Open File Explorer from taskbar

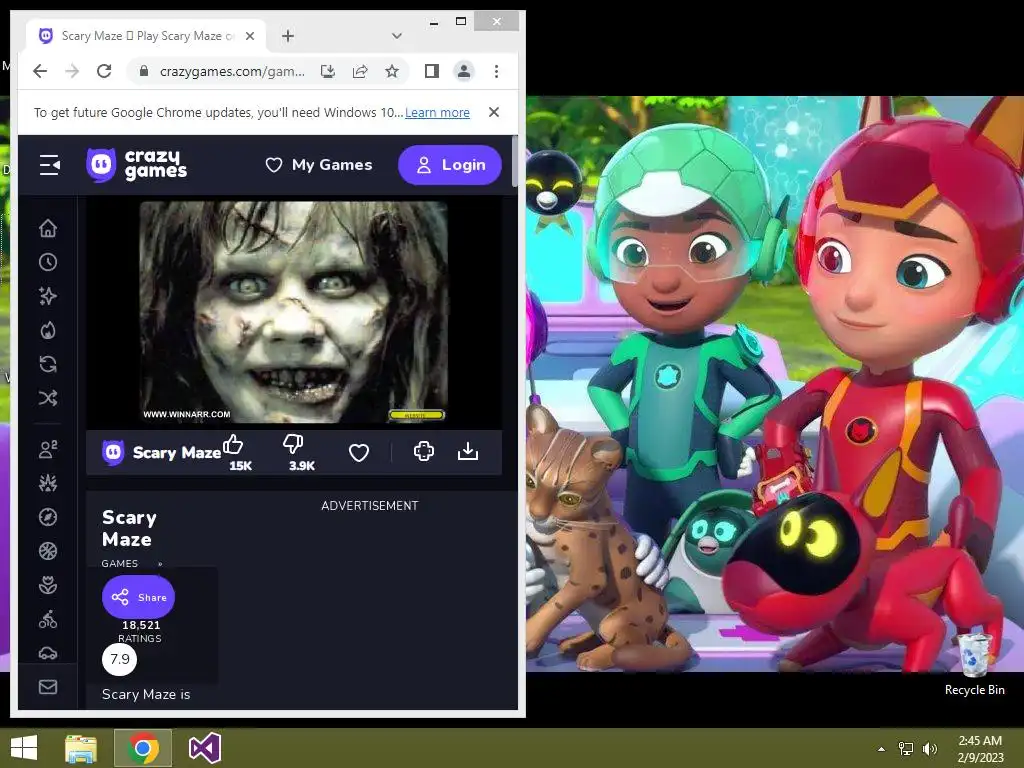click(x=81, y=748)
